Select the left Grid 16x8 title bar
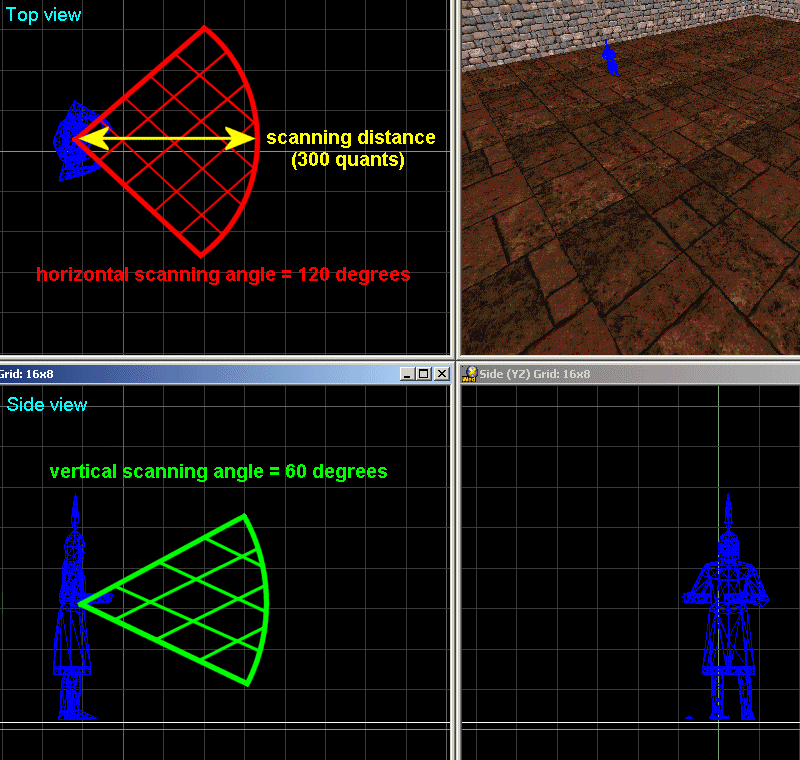The image size is (800, 760). tap(200, 374)
